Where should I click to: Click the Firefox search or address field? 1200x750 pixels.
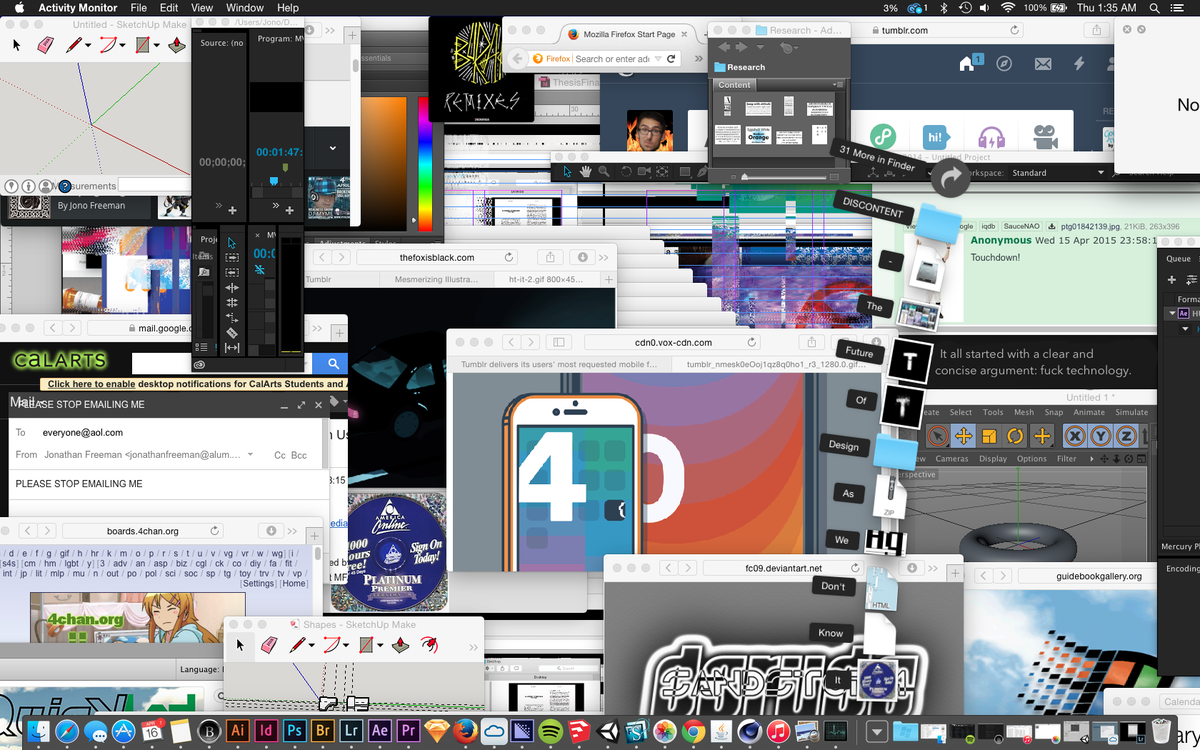(x=606, y=59)
